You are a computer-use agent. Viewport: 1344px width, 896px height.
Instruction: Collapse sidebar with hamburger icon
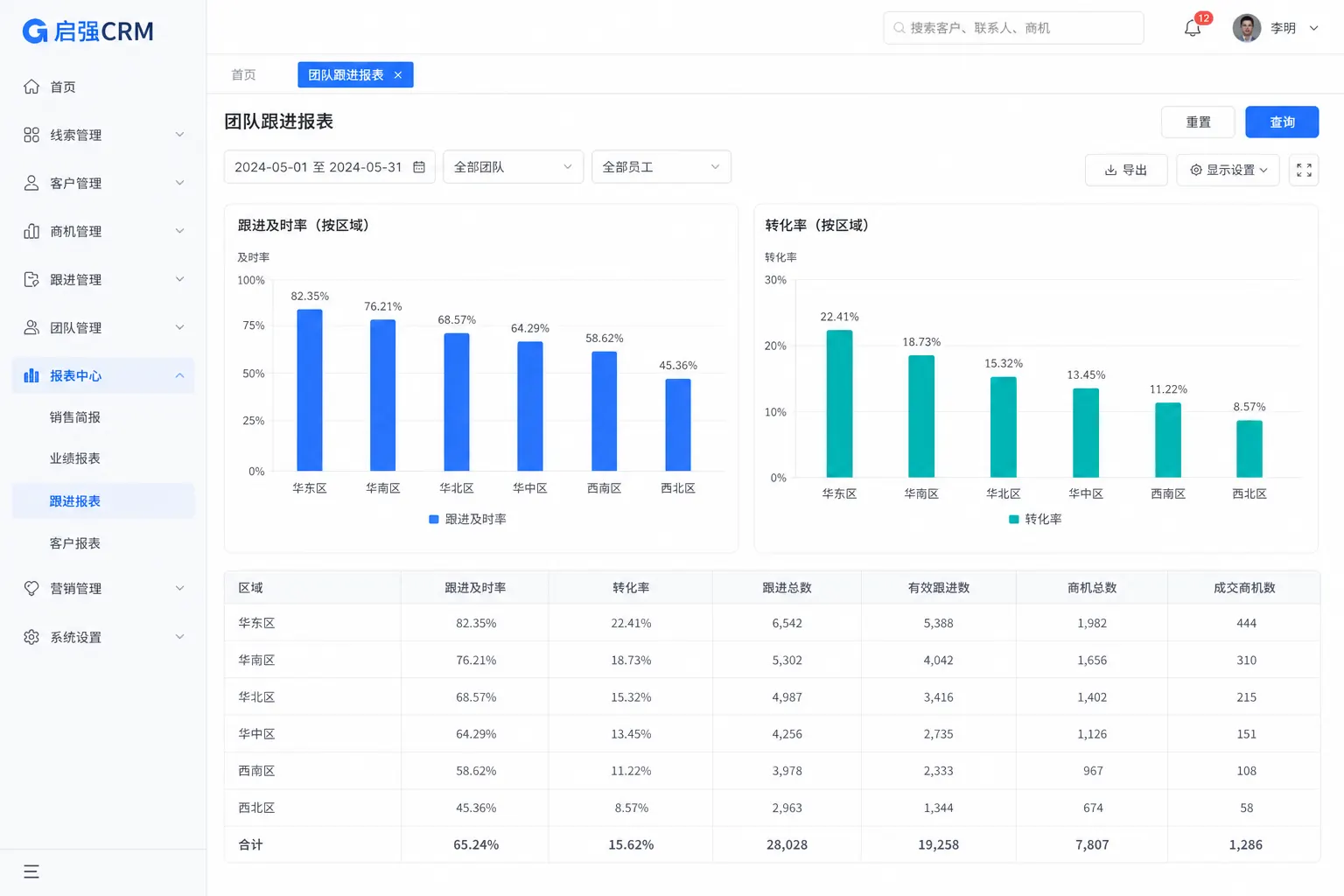(31, 871)
